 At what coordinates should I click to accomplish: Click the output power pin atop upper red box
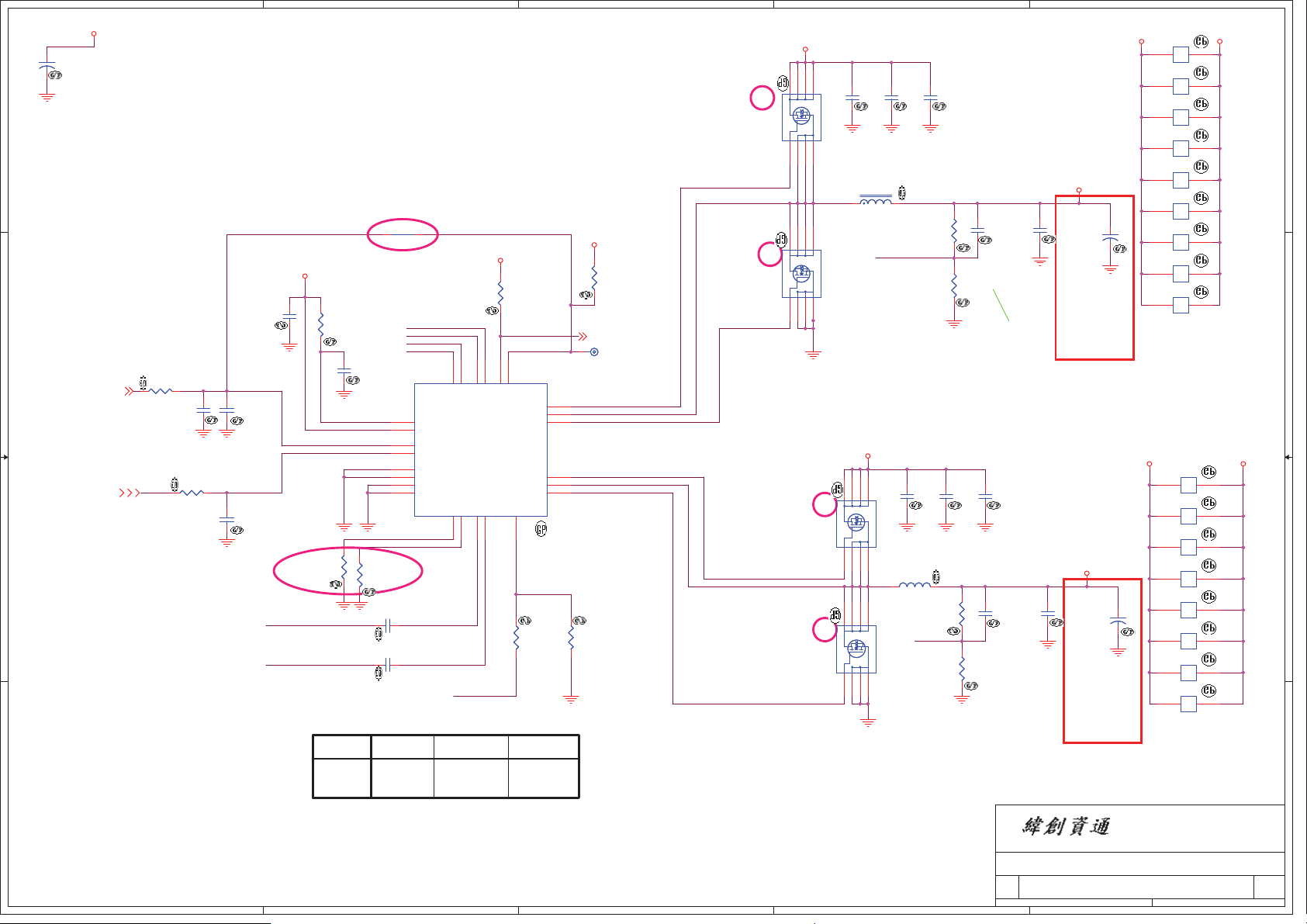coord(1079,190)
